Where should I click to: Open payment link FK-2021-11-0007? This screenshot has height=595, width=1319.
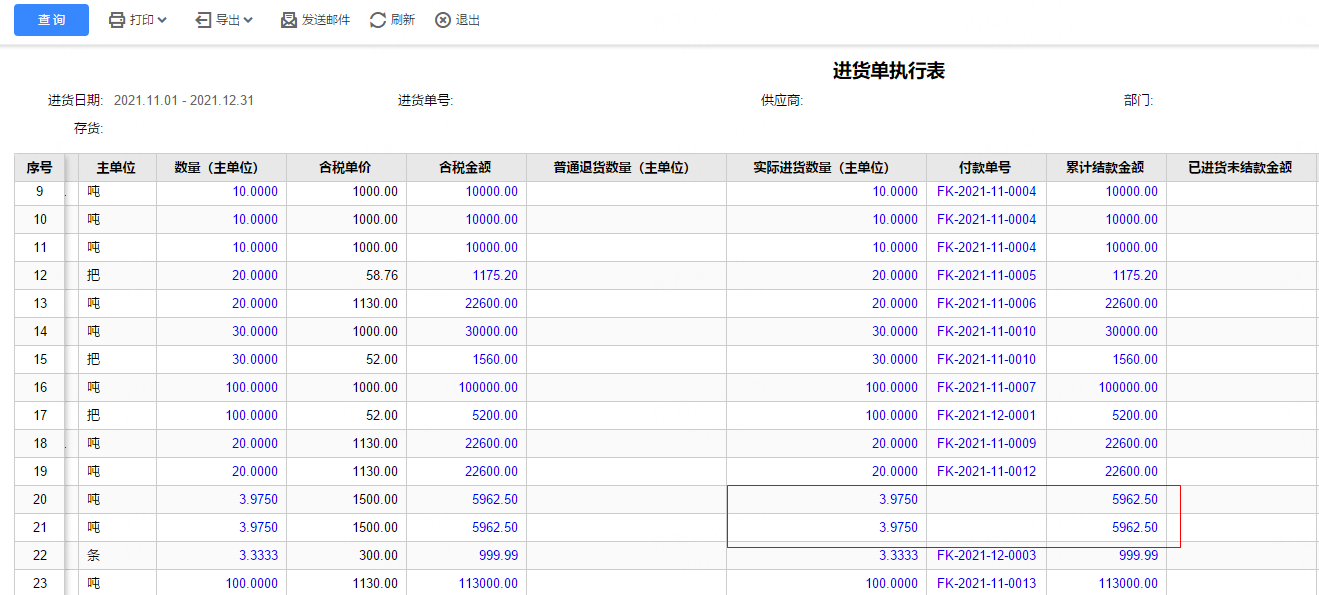[x=986, y=387]
